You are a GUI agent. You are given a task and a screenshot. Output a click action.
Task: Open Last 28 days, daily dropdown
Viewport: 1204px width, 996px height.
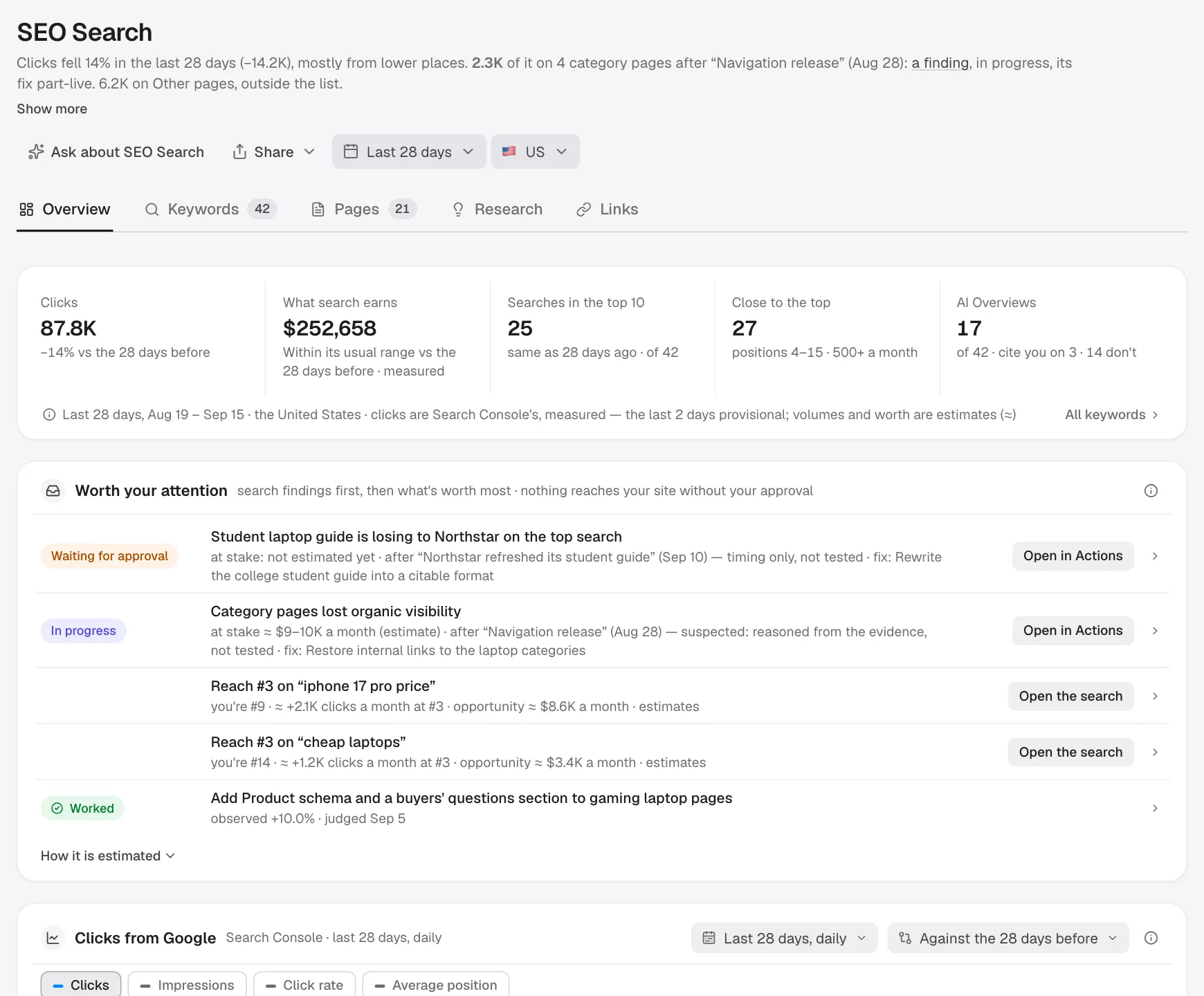[785, 938]
